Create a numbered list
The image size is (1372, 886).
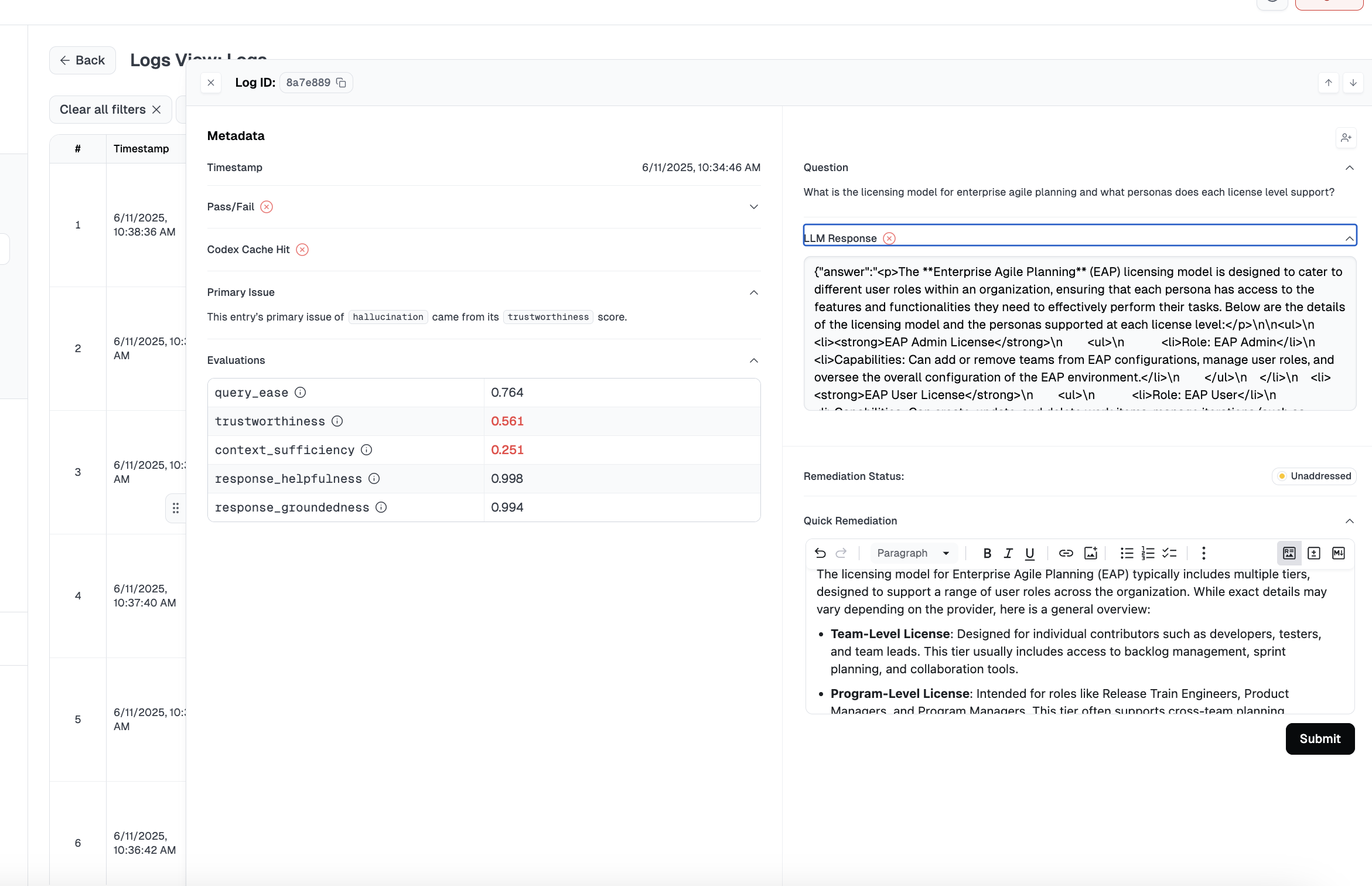click(x=1148, y=553)
